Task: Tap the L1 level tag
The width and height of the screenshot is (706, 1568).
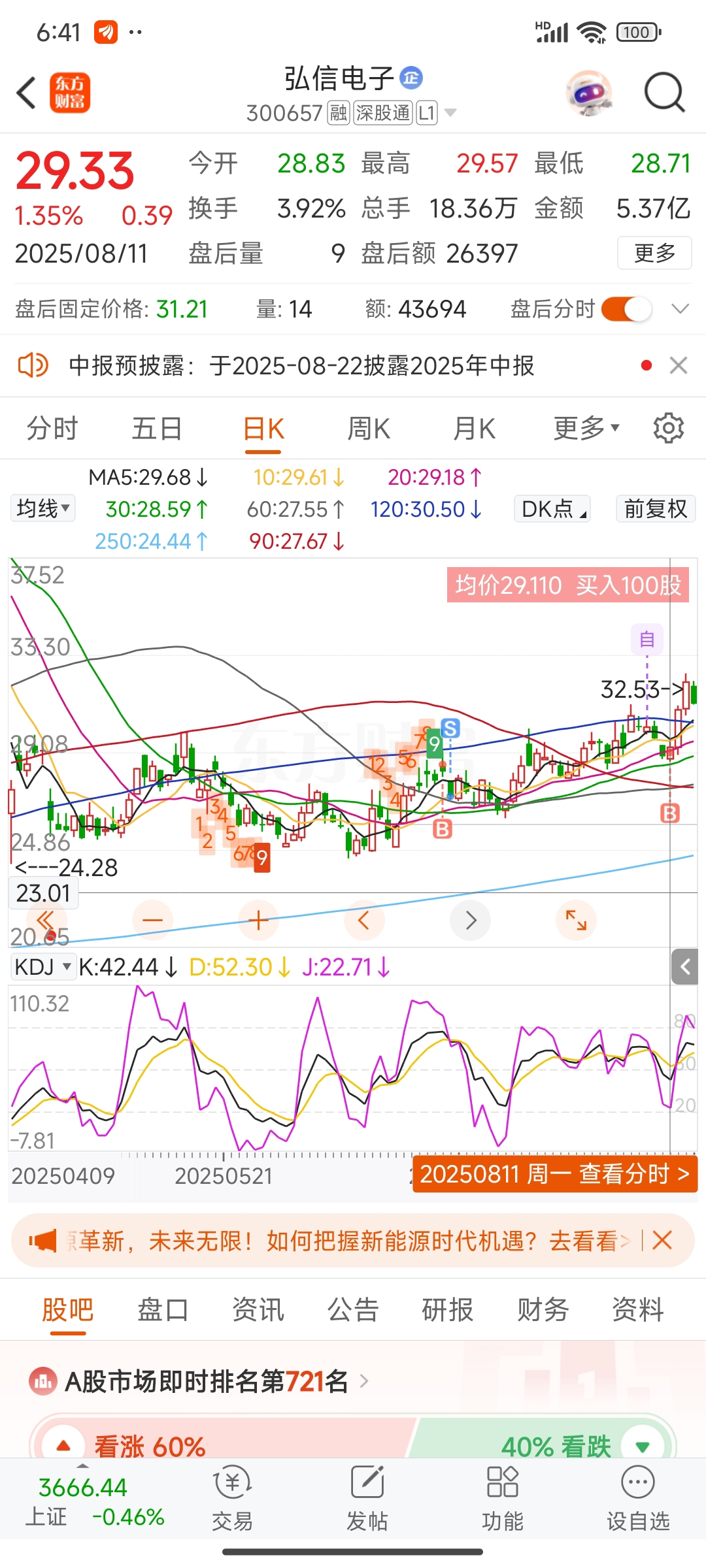Action: [427, 113]
